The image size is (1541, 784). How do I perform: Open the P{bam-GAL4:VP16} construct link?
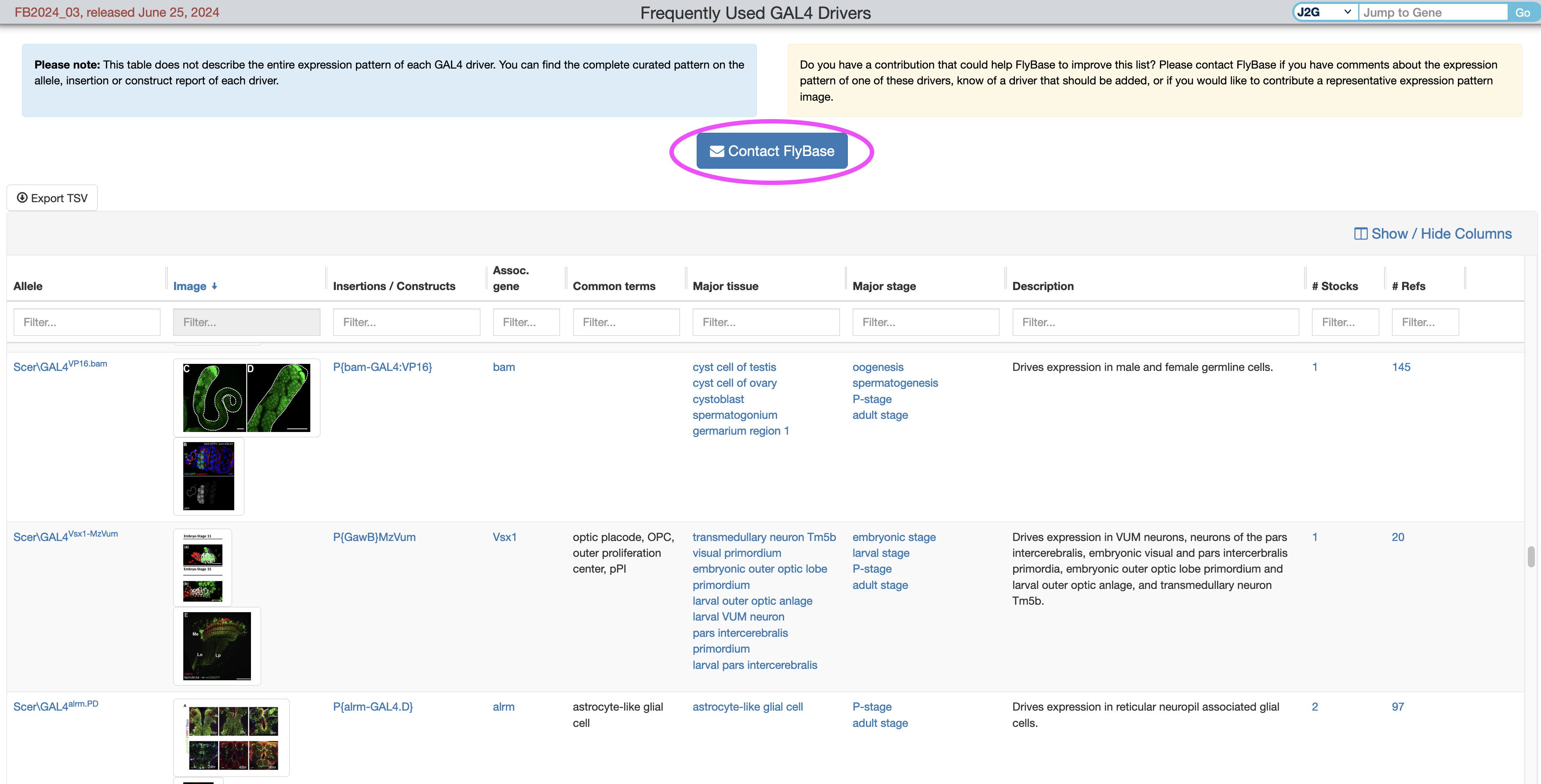382,367
